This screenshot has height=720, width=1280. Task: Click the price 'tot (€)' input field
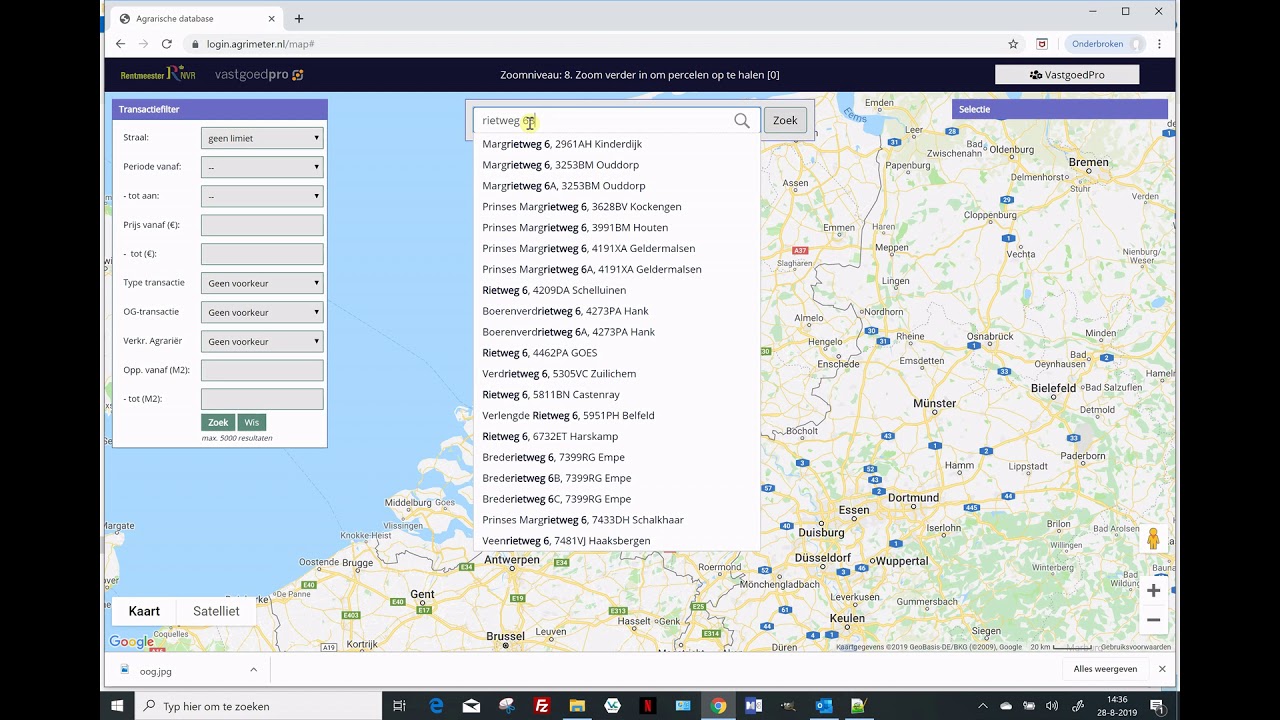point(262,254)
